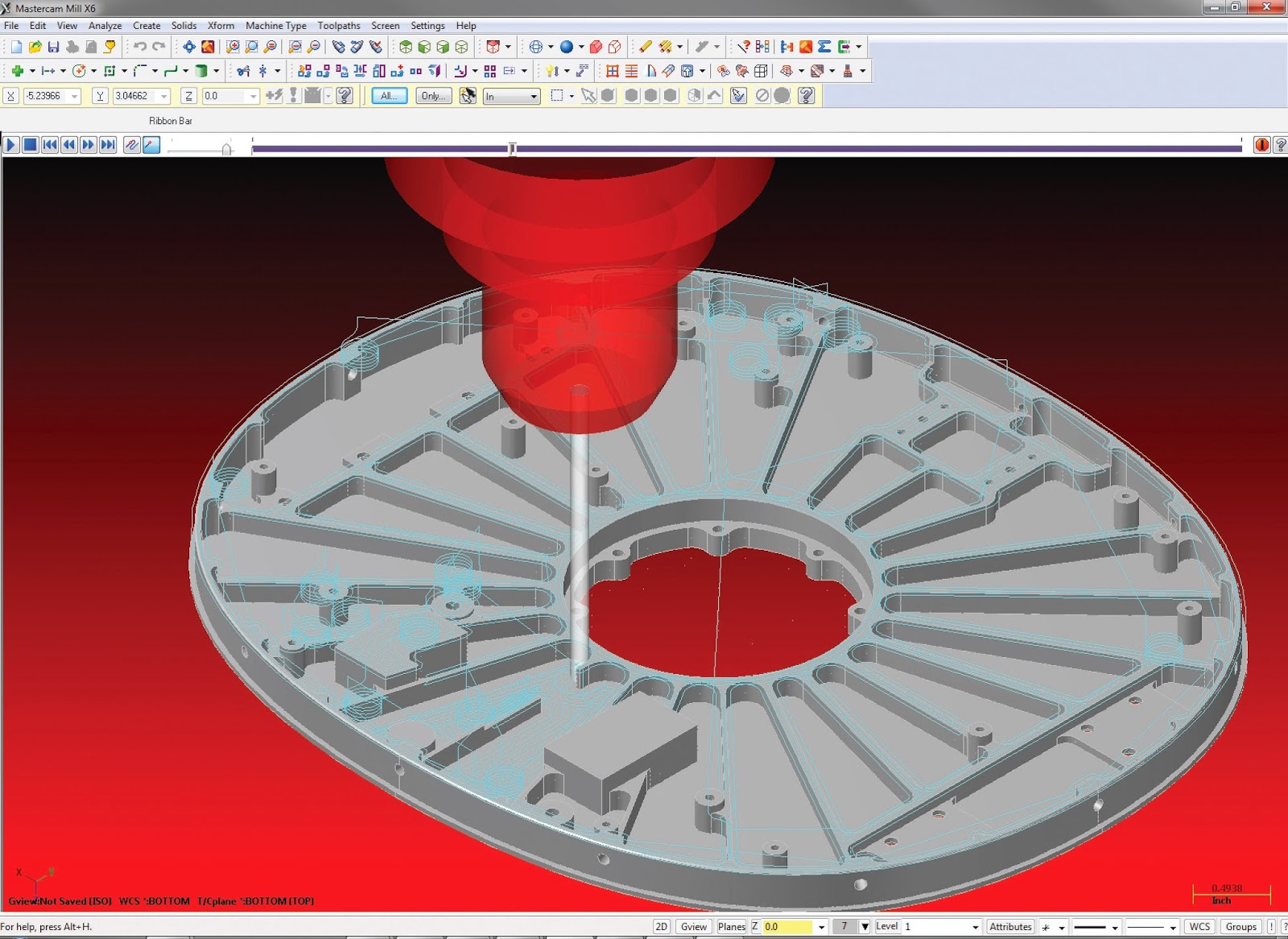Click the Planes button in status bar
Image resolution: width=1288 pixels, height=939 pixels.
731,926
